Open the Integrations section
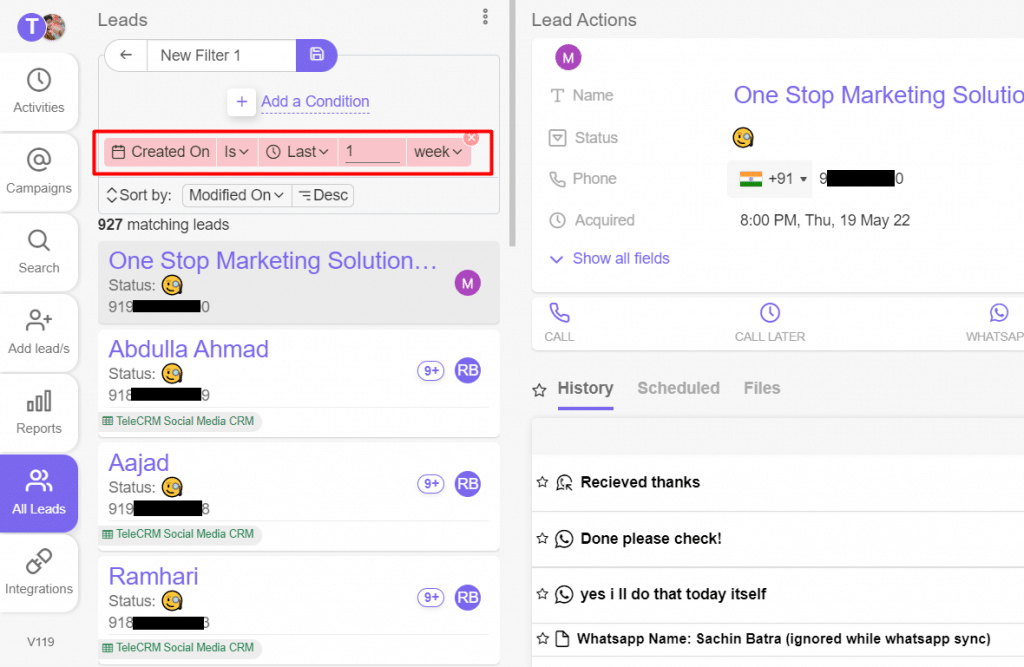This screenshot has height=667, width=1024. click(39, 572)
